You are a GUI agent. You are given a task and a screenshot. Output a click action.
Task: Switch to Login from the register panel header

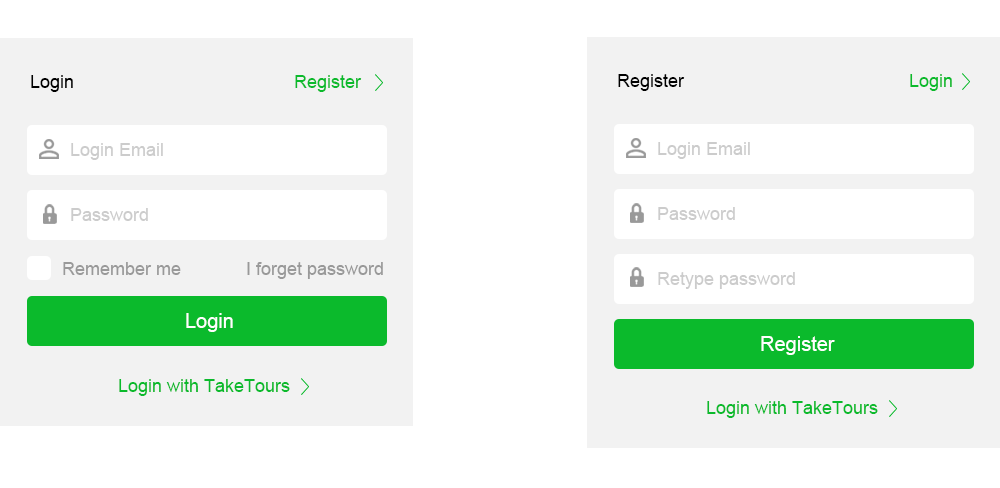[930, 81]
